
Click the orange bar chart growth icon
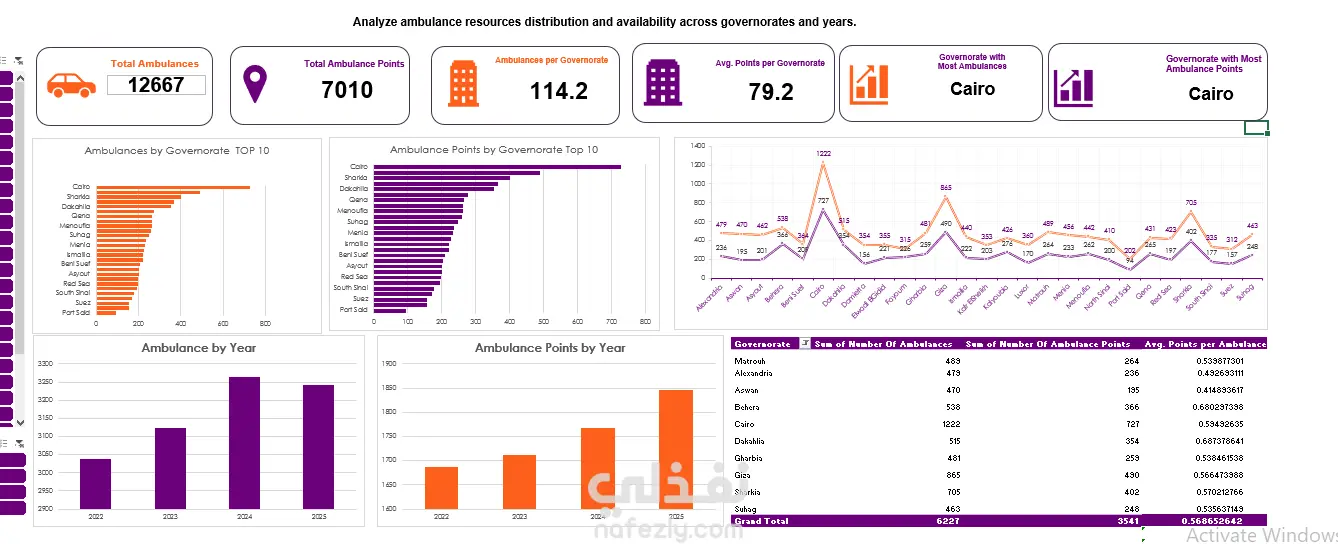[x=869, y=84]
